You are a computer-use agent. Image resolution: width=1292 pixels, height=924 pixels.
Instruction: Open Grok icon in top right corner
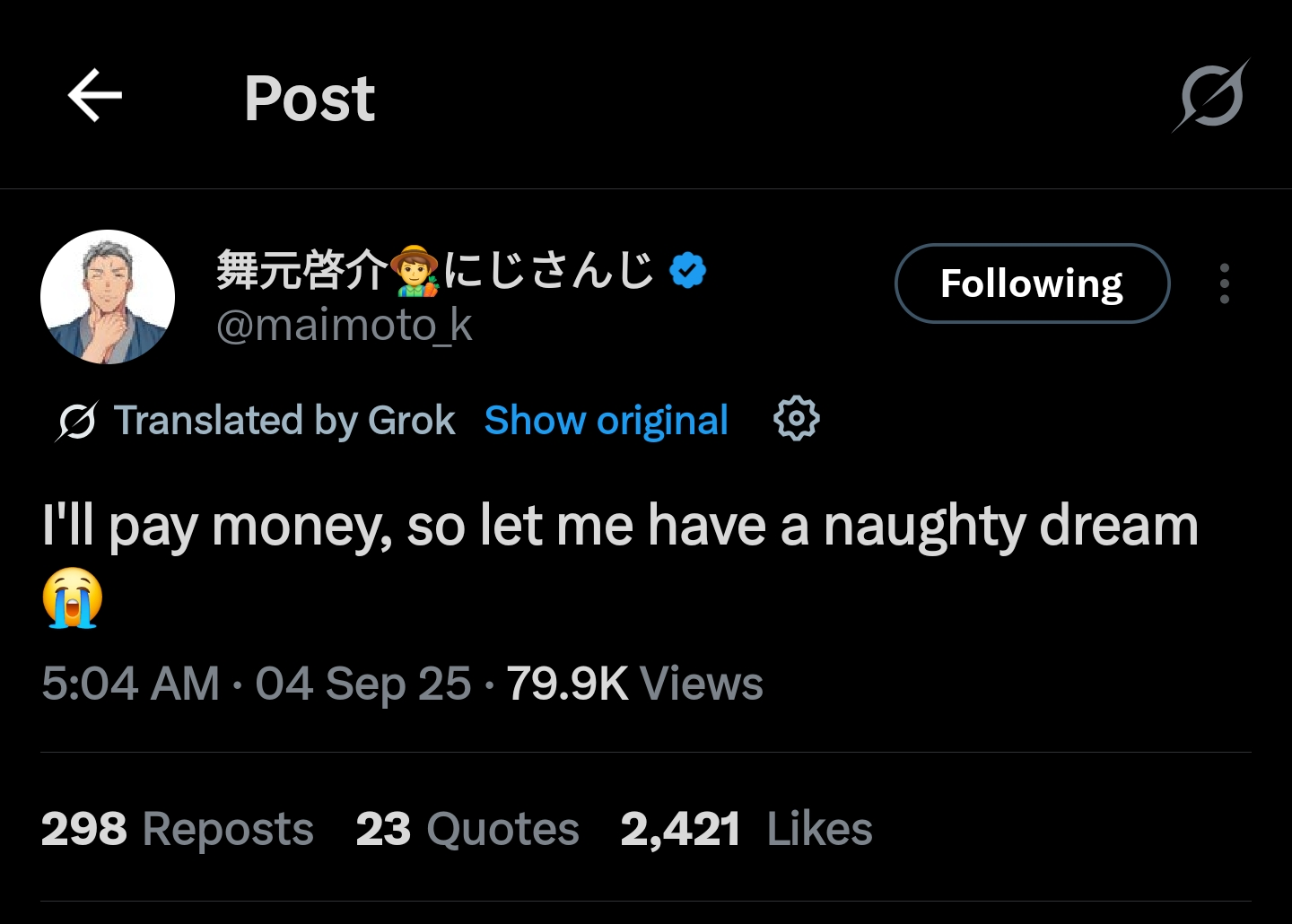click(1211, 95)
